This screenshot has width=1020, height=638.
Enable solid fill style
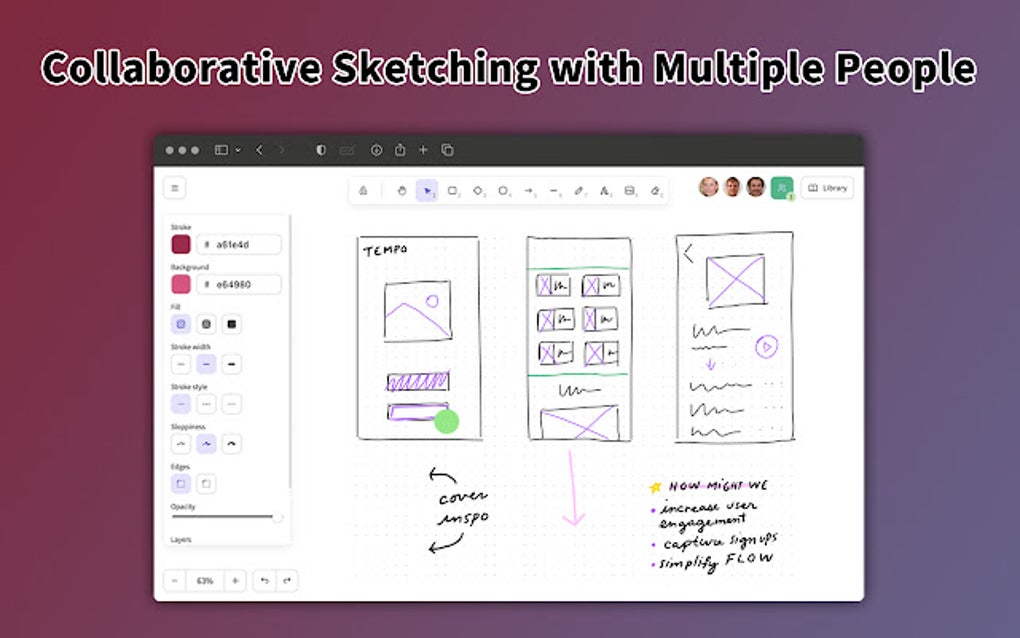coord(232,324)
